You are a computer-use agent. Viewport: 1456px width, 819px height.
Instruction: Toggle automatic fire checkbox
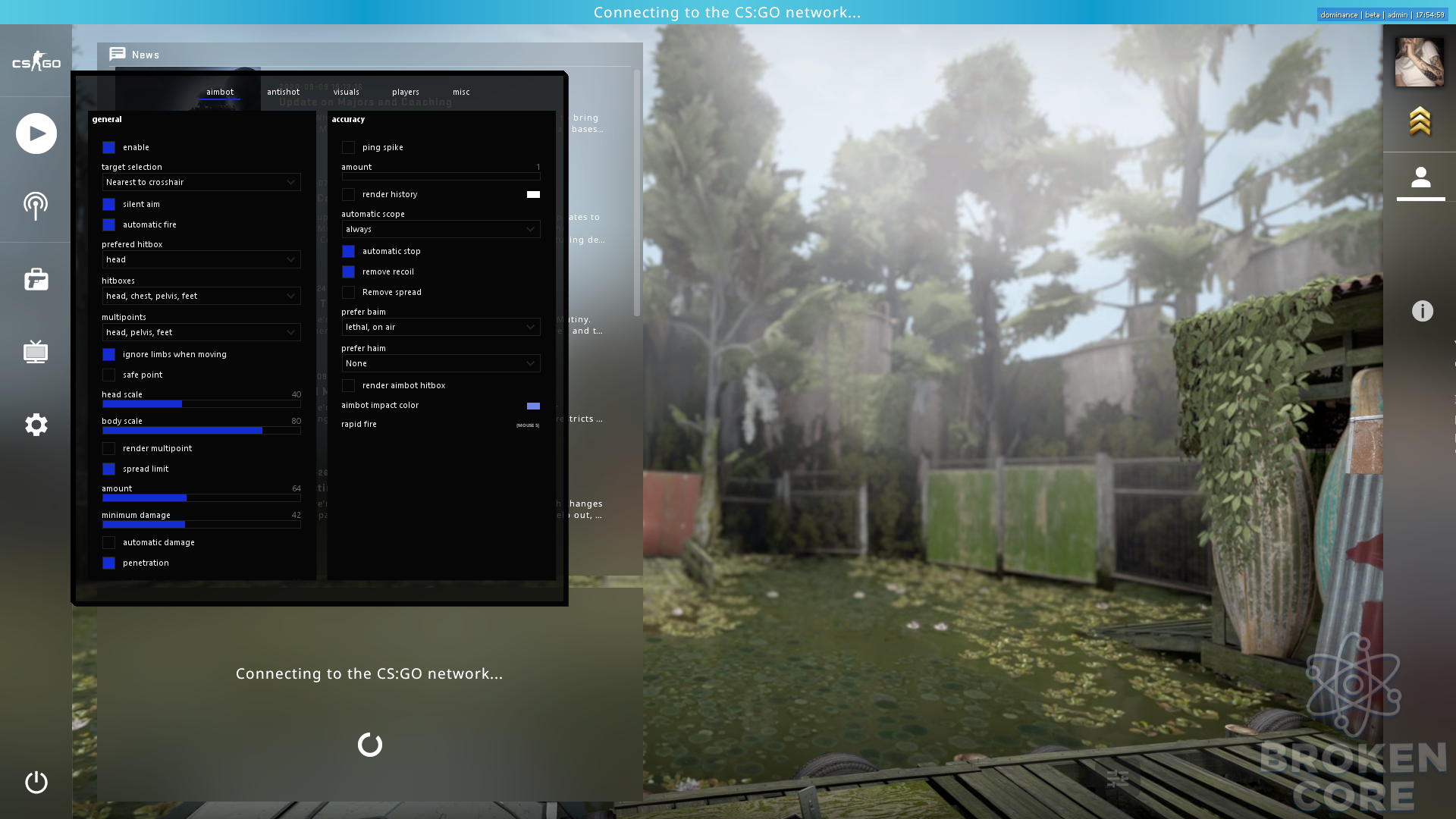click(108, 224)
